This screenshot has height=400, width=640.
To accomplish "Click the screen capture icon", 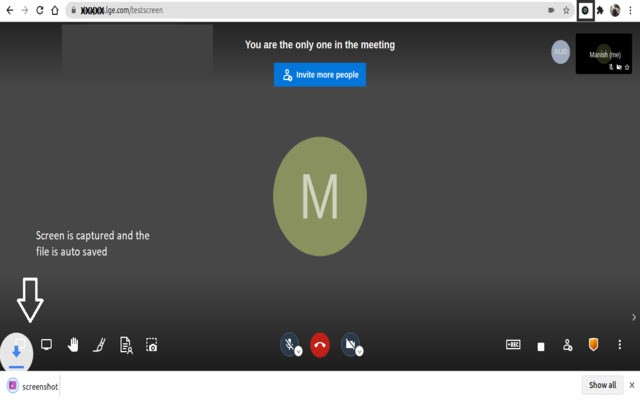I will (152, 345).
